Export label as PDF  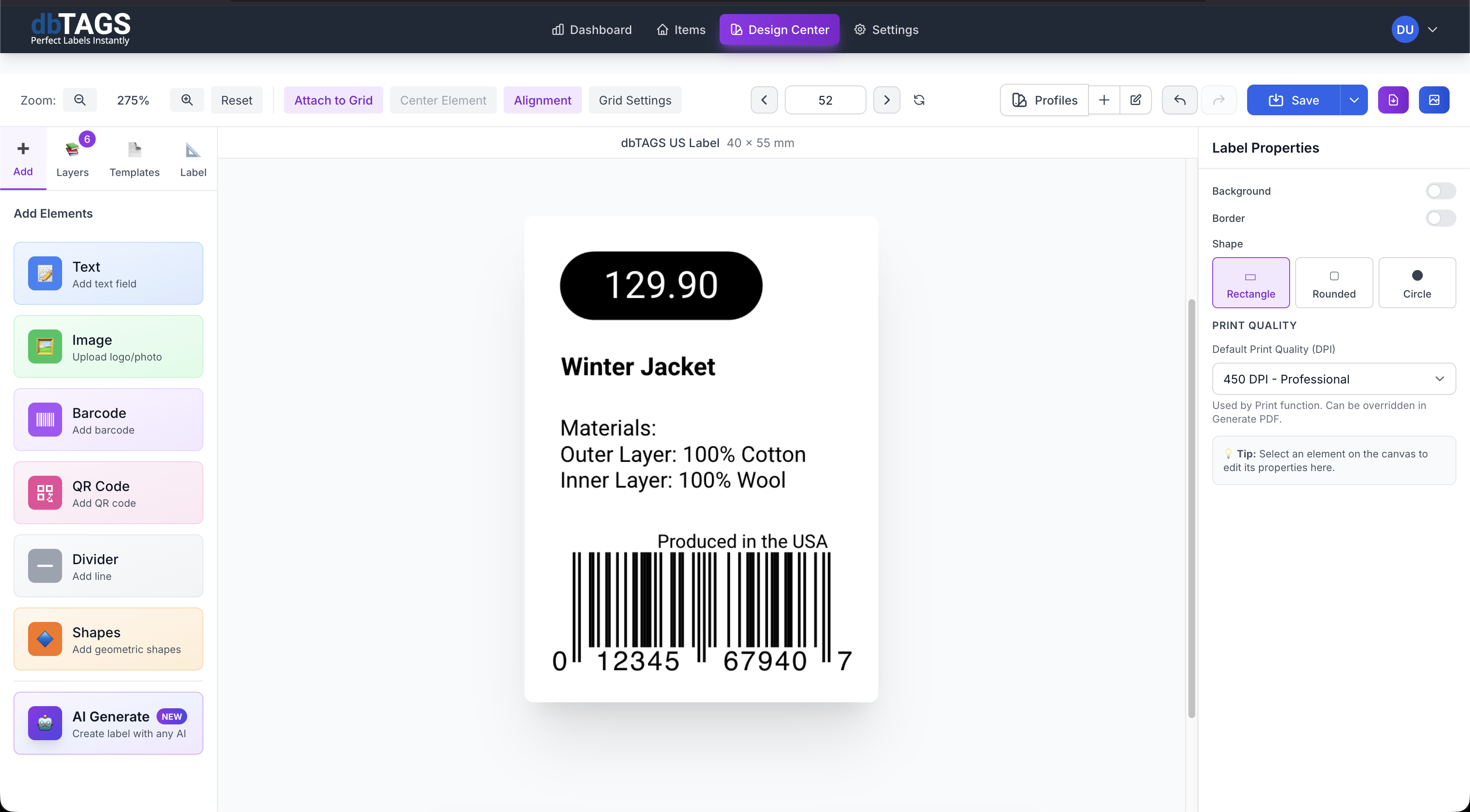(x=1393, y=100)
